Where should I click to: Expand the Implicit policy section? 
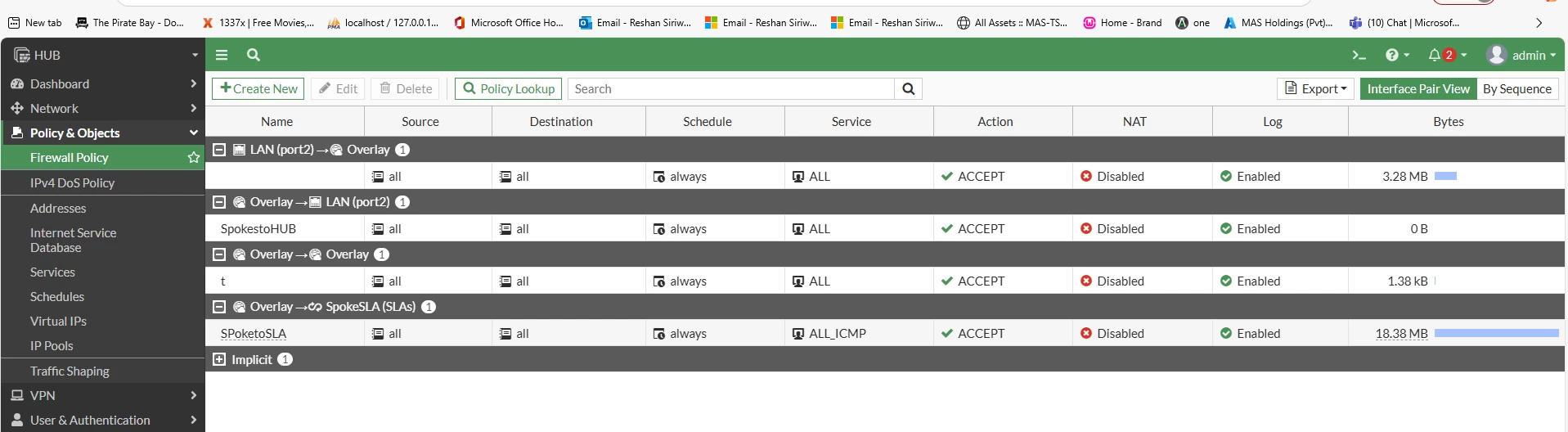click(x=219, y=359)
